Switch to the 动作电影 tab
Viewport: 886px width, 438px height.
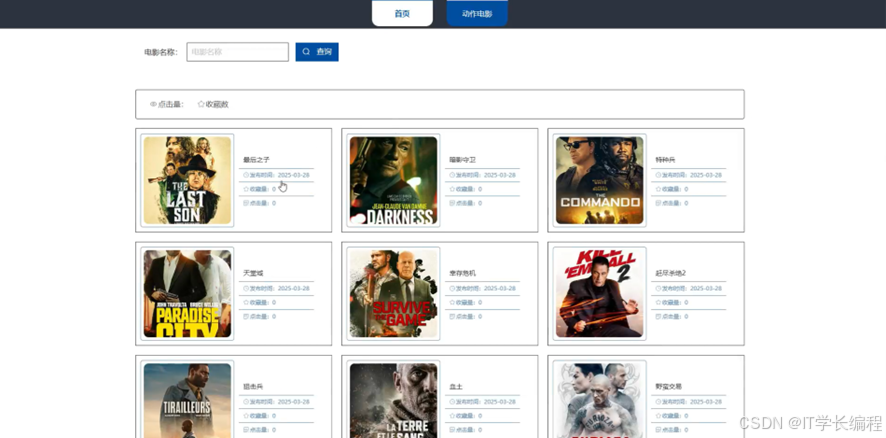[477, 14]
